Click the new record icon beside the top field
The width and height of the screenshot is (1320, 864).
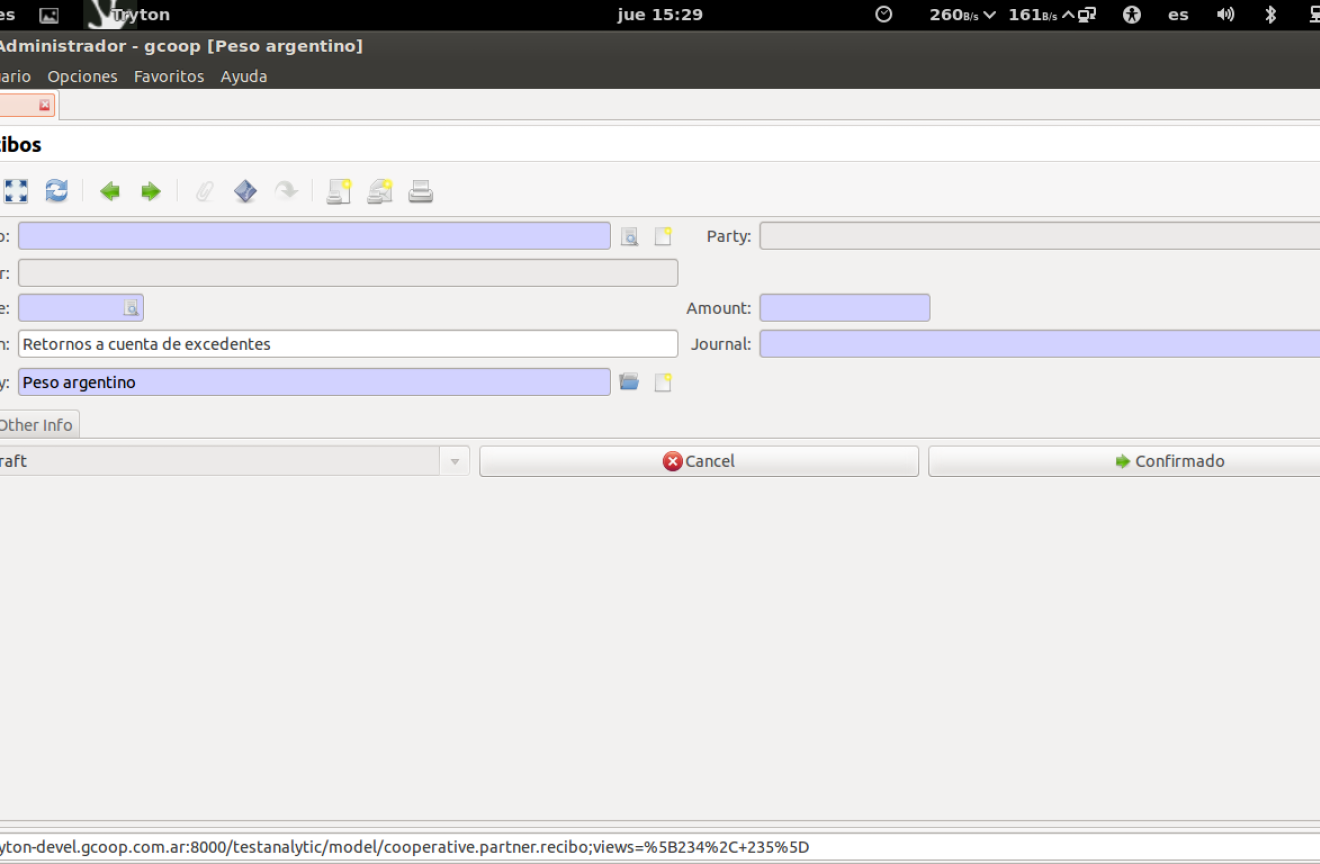[662, 237]
